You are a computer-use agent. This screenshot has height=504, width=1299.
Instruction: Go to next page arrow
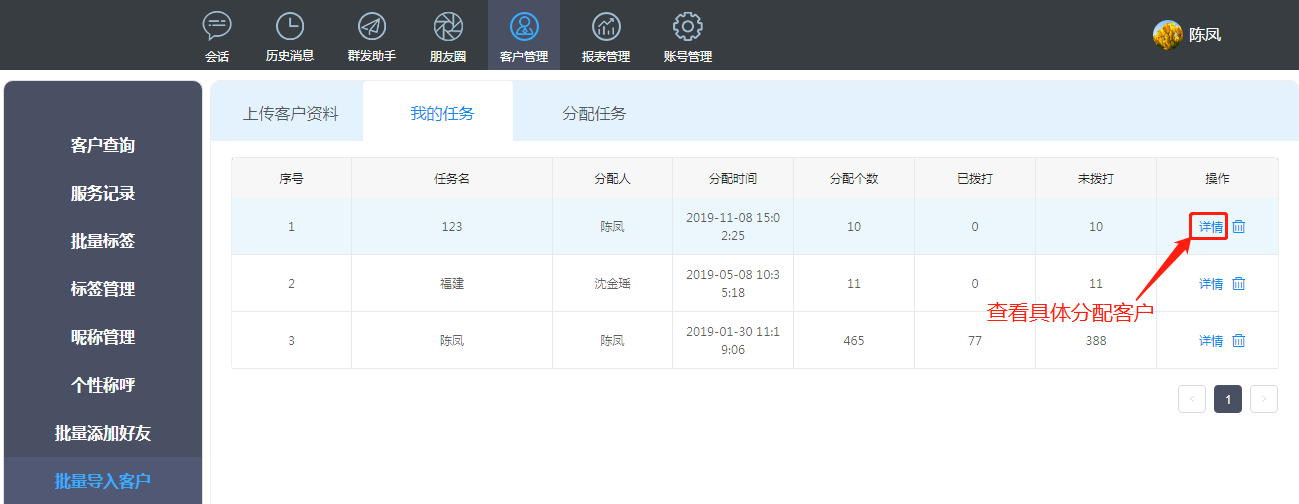[x=1264, y=399]
